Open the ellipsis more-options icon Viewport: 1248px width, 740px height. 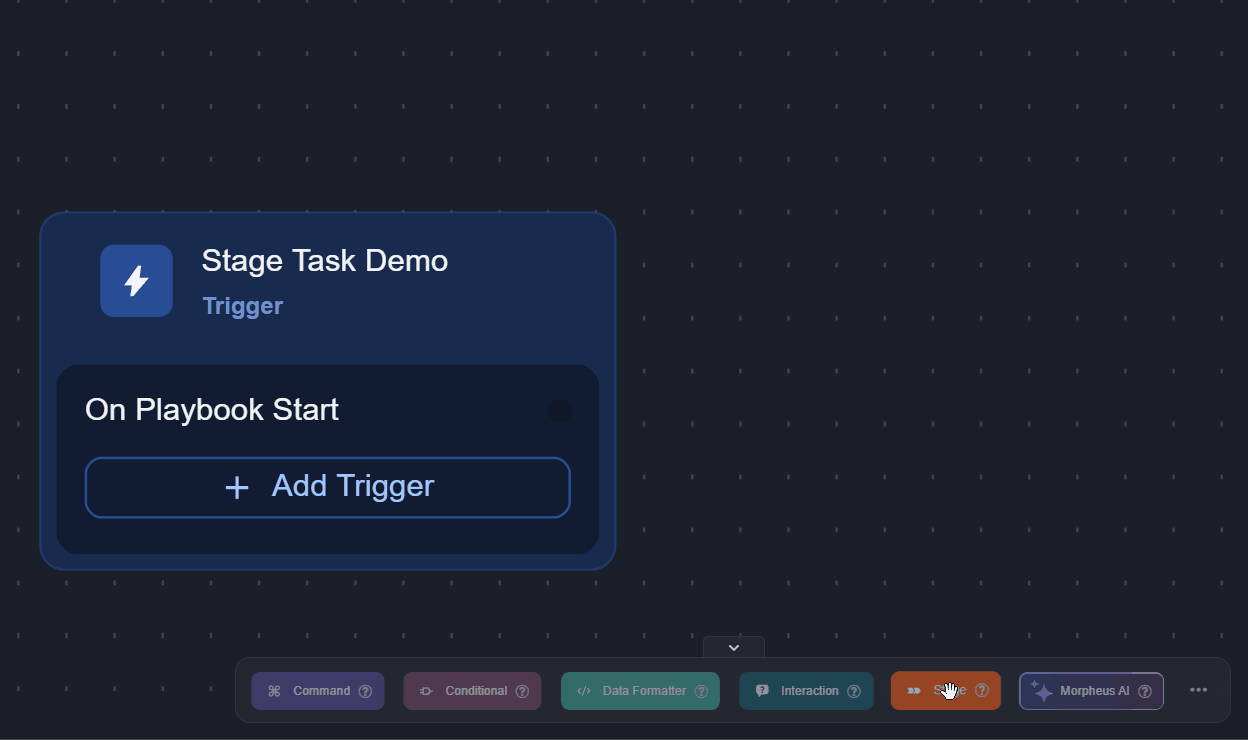point(1198,689)
